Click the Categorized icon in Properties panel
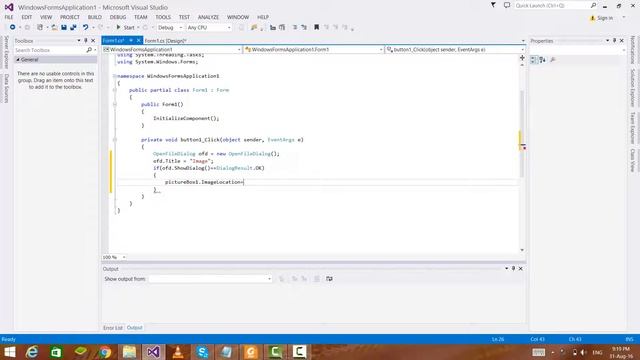Viewport: 640px width, 360px height. pos(534,60)
